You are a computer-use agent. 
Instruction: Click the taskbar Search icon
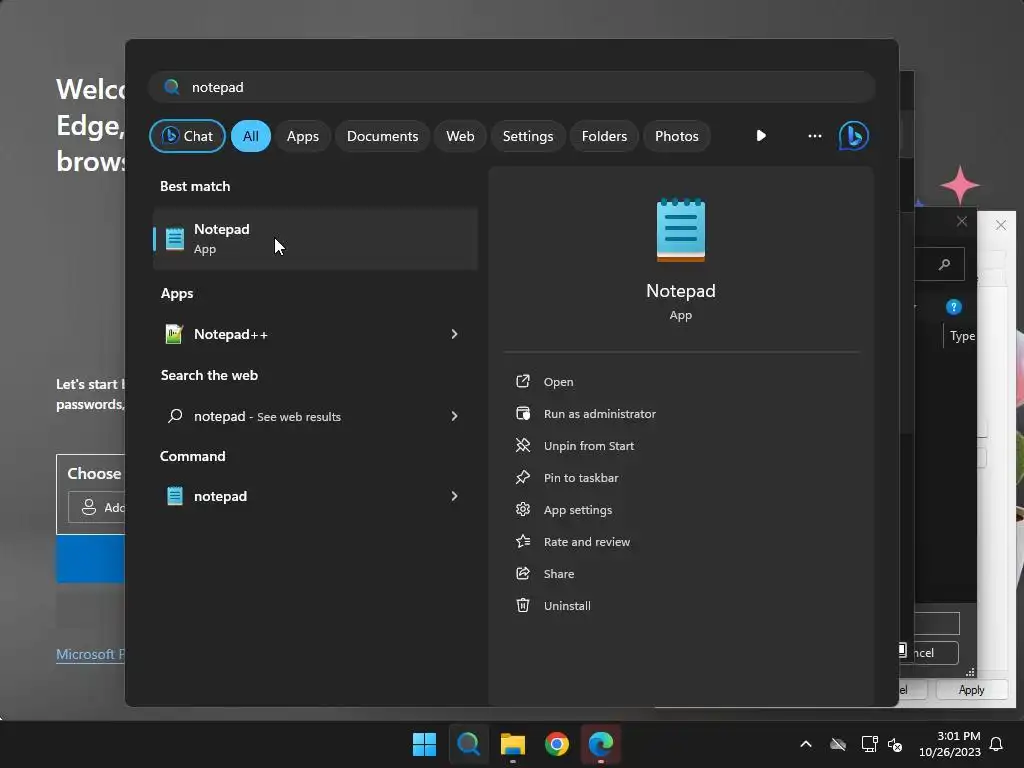[468, 744]
